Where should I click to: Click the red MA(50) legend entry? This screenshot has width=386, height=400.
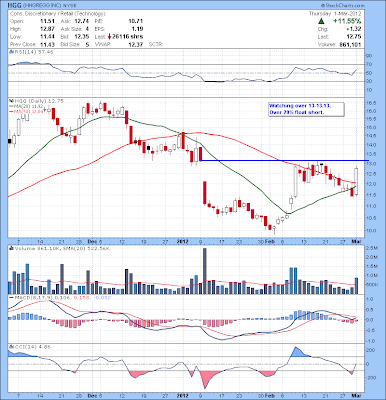[26, 112]
